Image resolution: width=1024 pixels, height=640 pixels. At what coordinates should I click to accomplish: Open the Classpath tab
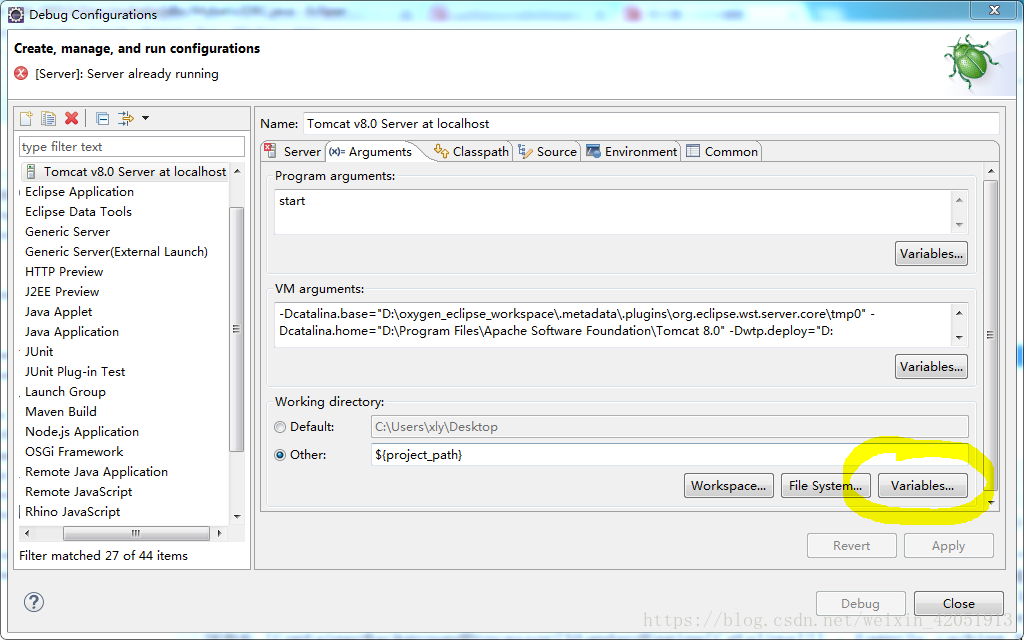click(x=472, y=152)
